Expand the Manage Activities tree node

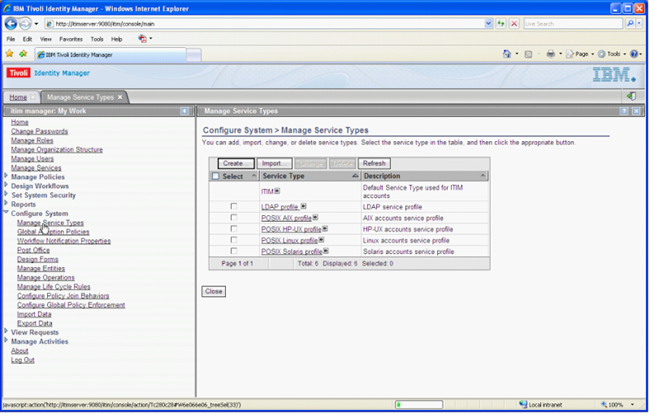click(x=6, y=340)
